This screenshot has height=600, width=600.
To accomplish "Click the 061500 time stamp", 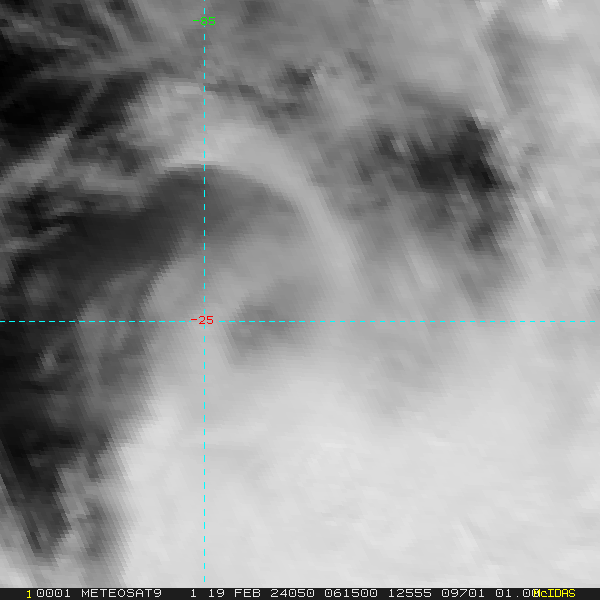I will 351,593.
